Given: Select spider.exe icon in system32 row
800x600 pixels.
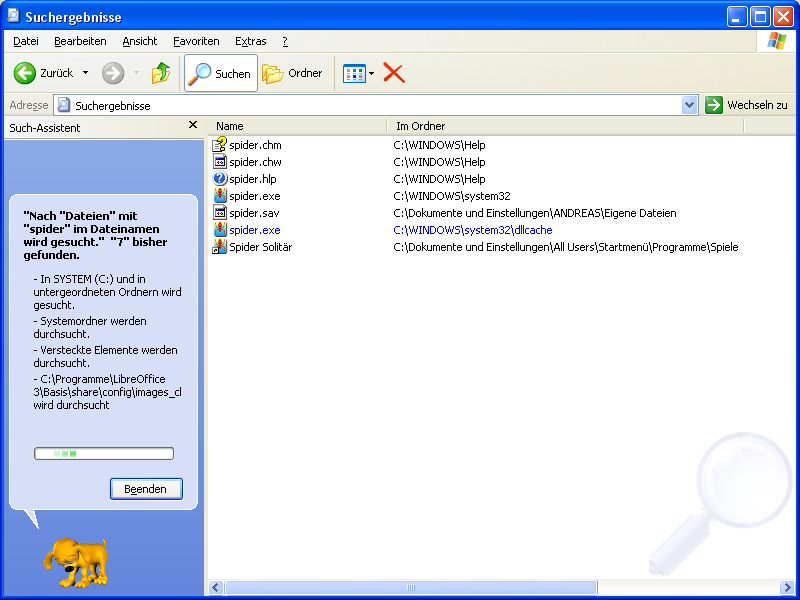Looking at the screenshot, I should 219,196.
